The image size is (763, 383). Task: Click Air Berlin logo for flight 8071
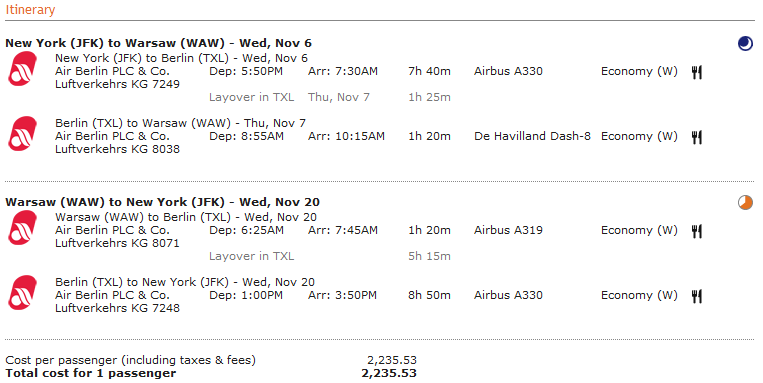(22, 228)
